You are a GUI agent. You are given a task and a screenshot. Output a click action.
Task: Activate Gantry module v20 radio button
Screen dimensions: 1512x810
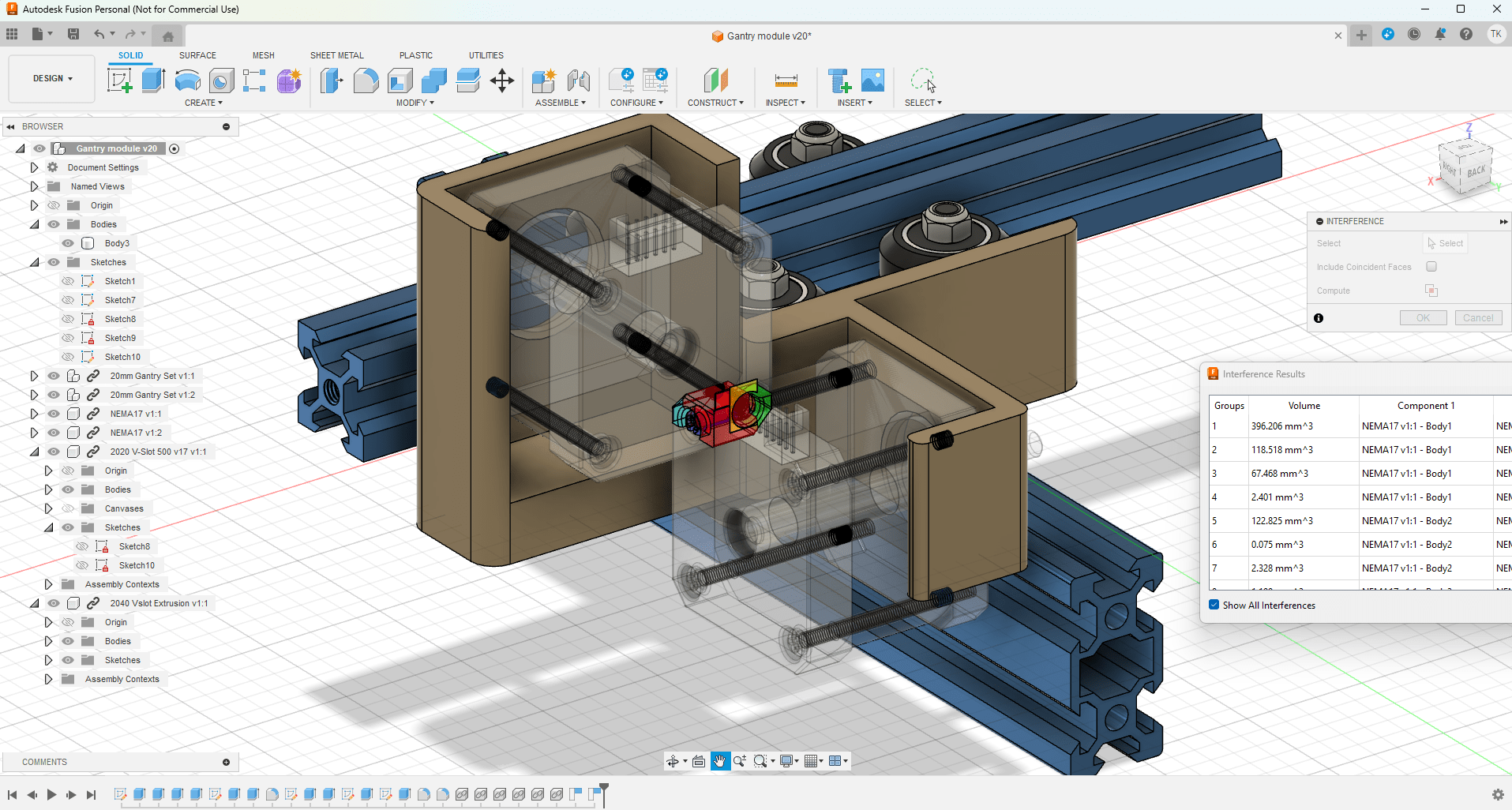click(174, 148)
